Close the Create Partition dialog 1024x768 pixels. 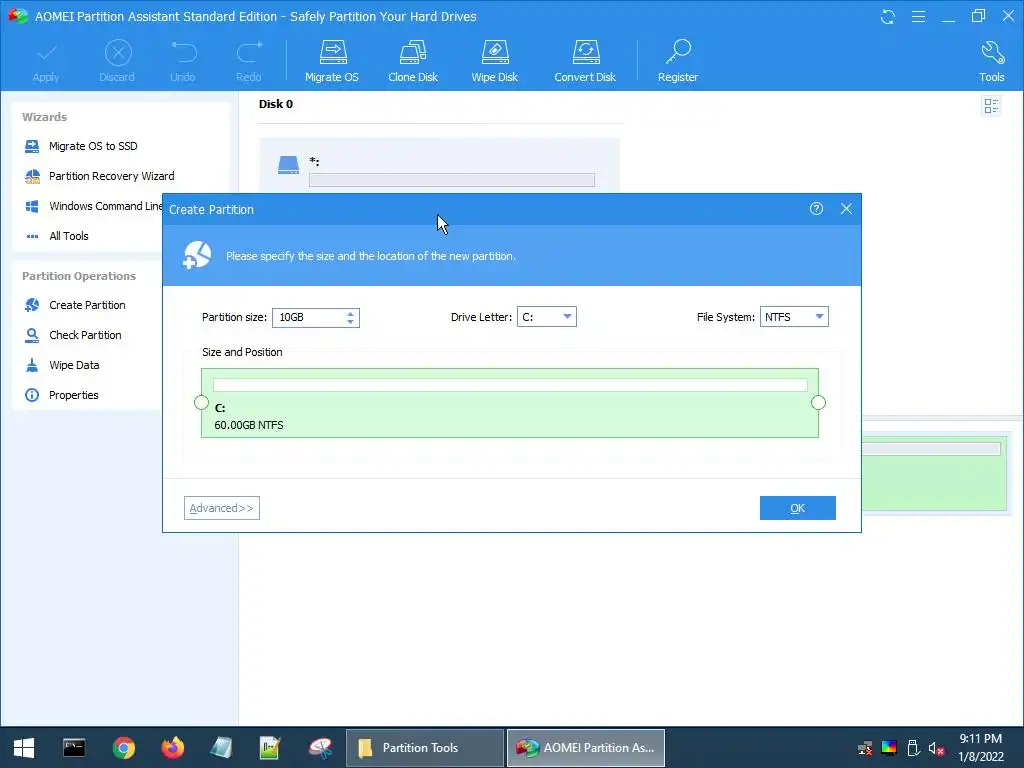pos(846,208)
